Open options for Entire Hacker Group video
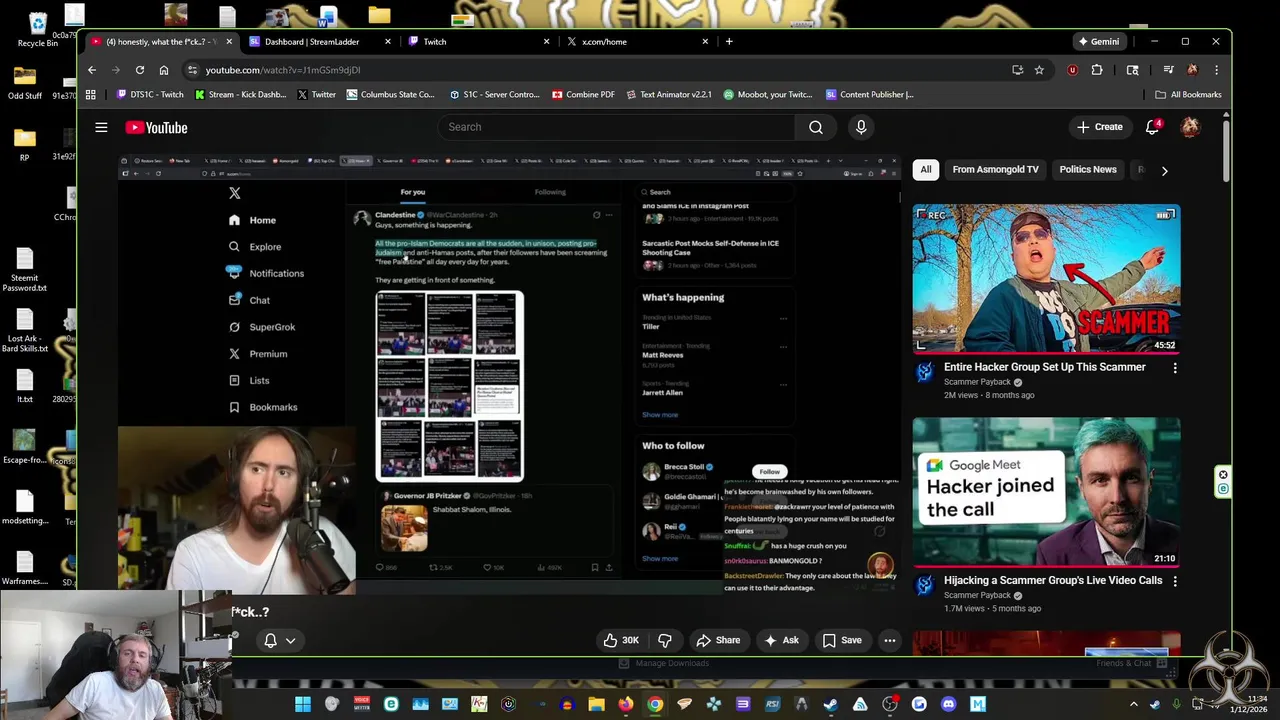The image size is (1280, 720). point(1175,368)
